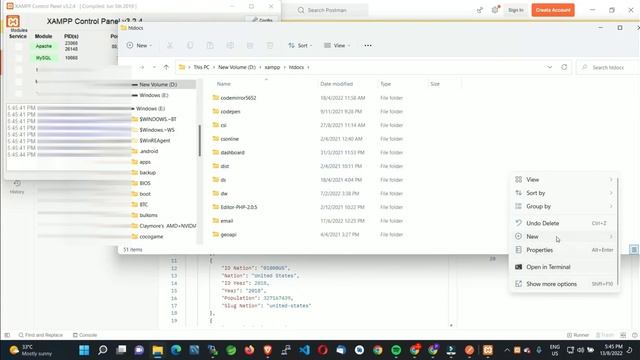Open the View dropdown in Explorer toolbar

click(x=337, y=46)
